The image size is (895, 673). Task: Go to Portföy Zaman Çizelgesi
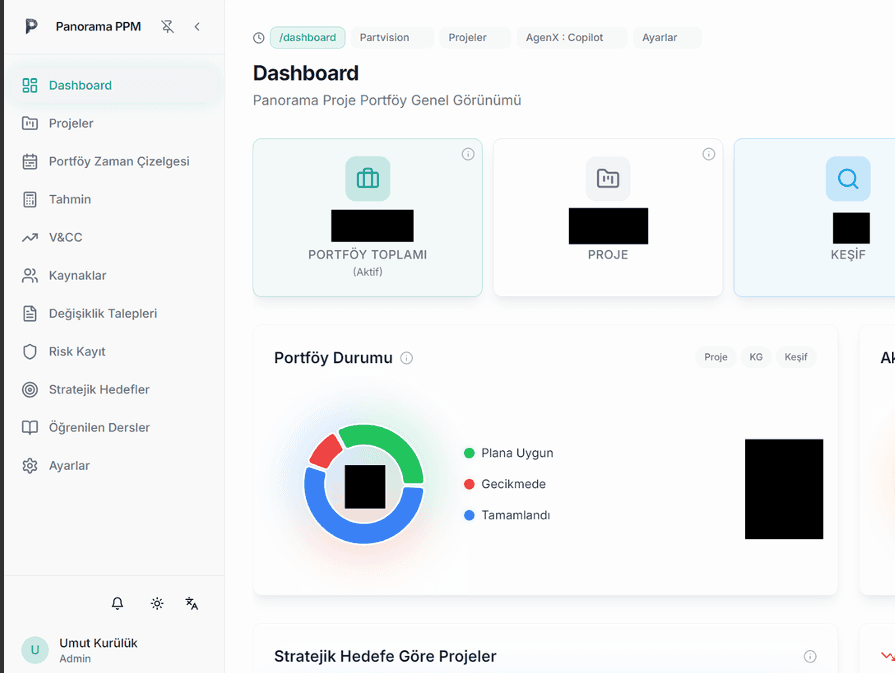(115, 162)
